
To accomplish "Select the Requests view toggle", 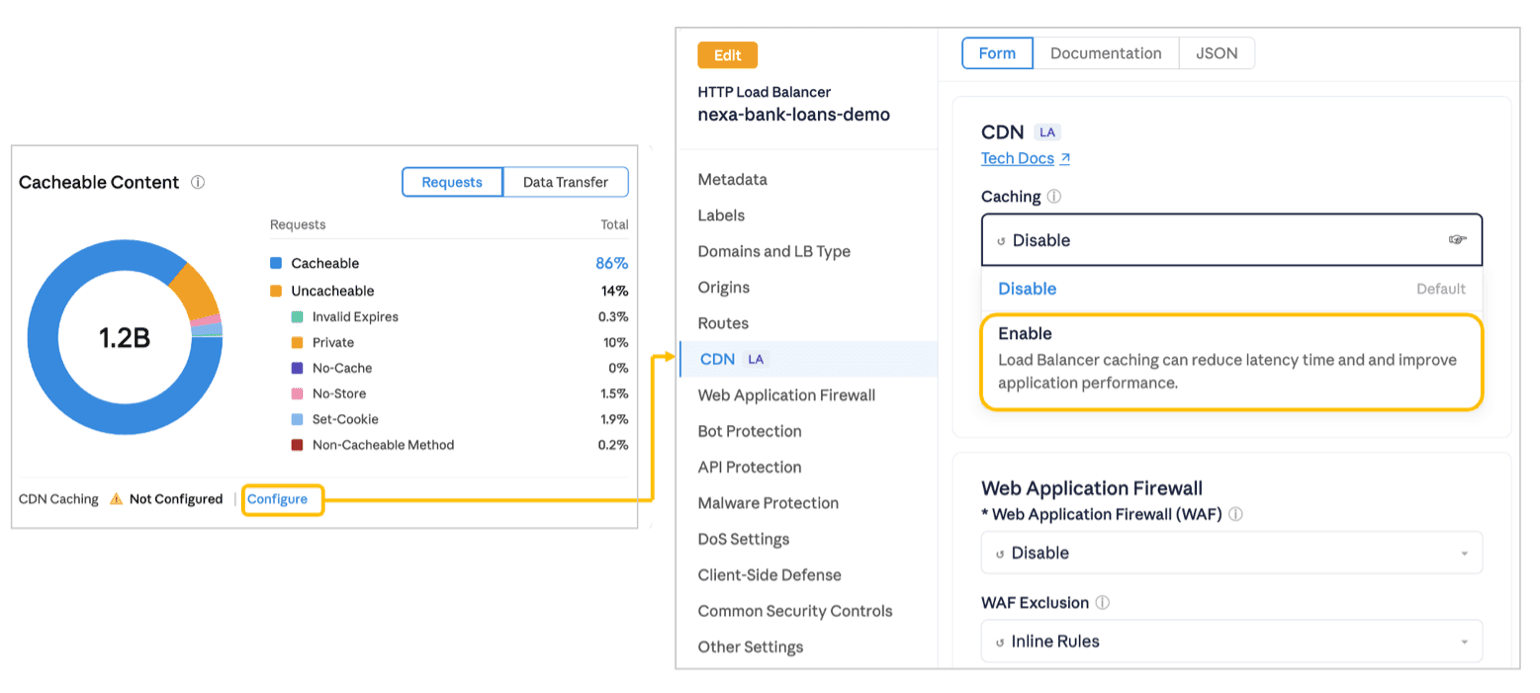I will tap(452, 182).
